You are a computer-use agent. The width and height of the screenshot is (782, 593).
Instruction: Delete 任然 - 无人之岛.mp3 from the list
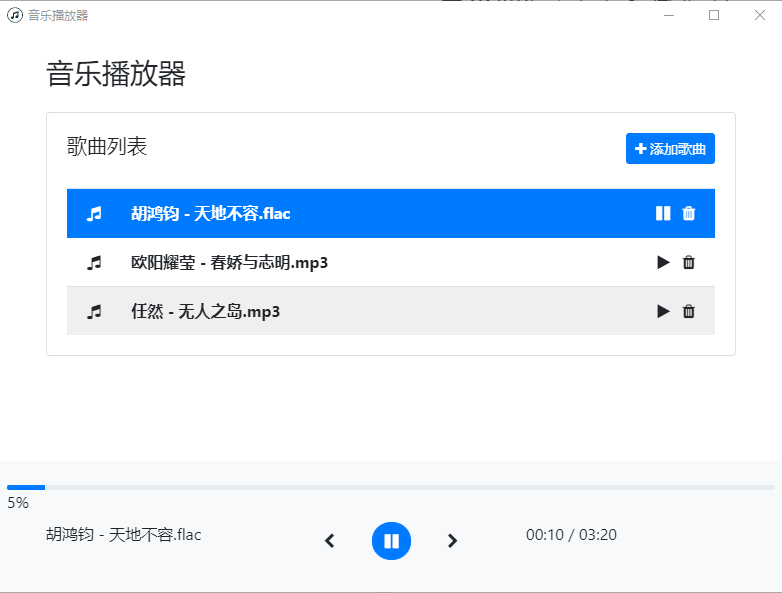689,311
